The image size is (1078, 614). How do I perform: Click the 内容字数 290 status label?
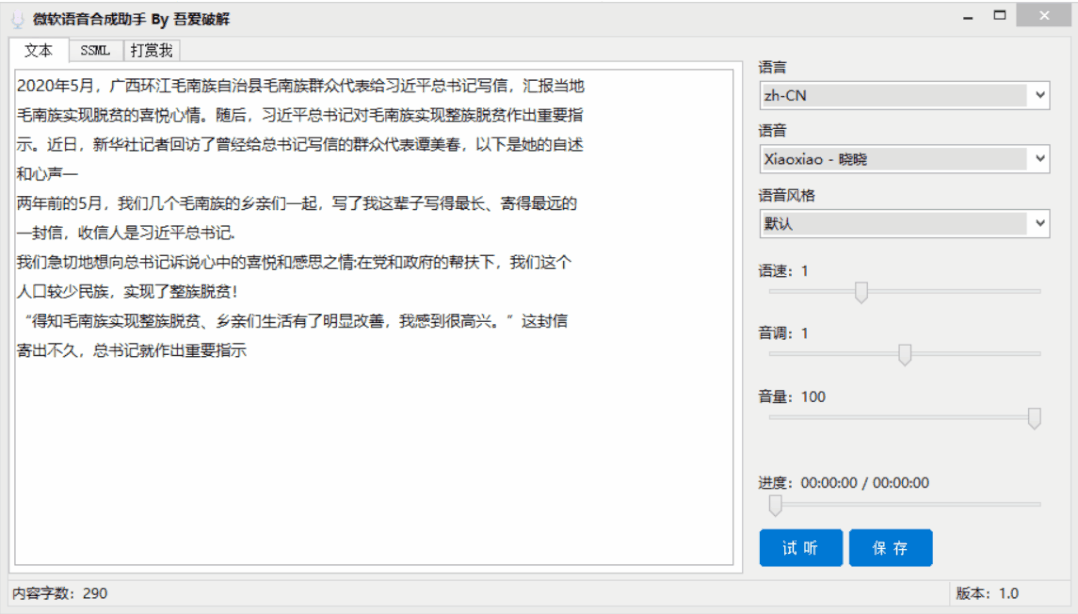tap(59, 594)
